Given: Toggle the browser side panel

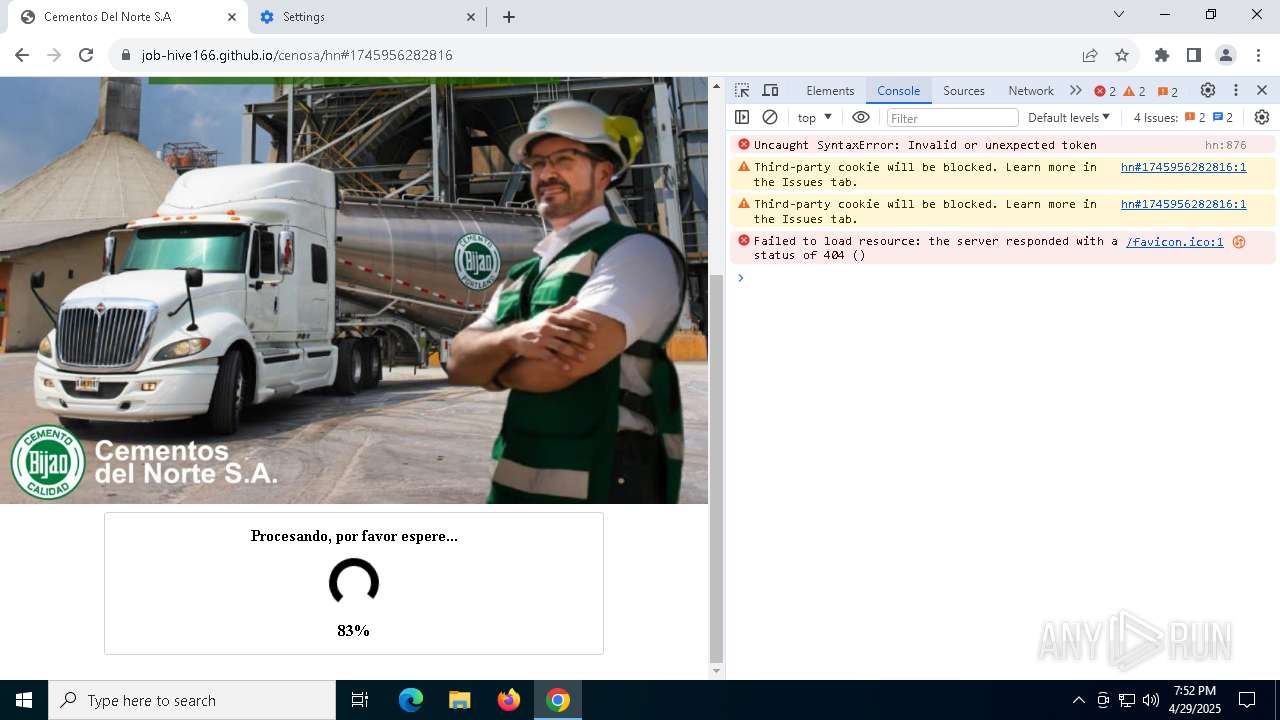Looking at the screenshot, I should (x=1194, y=55).
